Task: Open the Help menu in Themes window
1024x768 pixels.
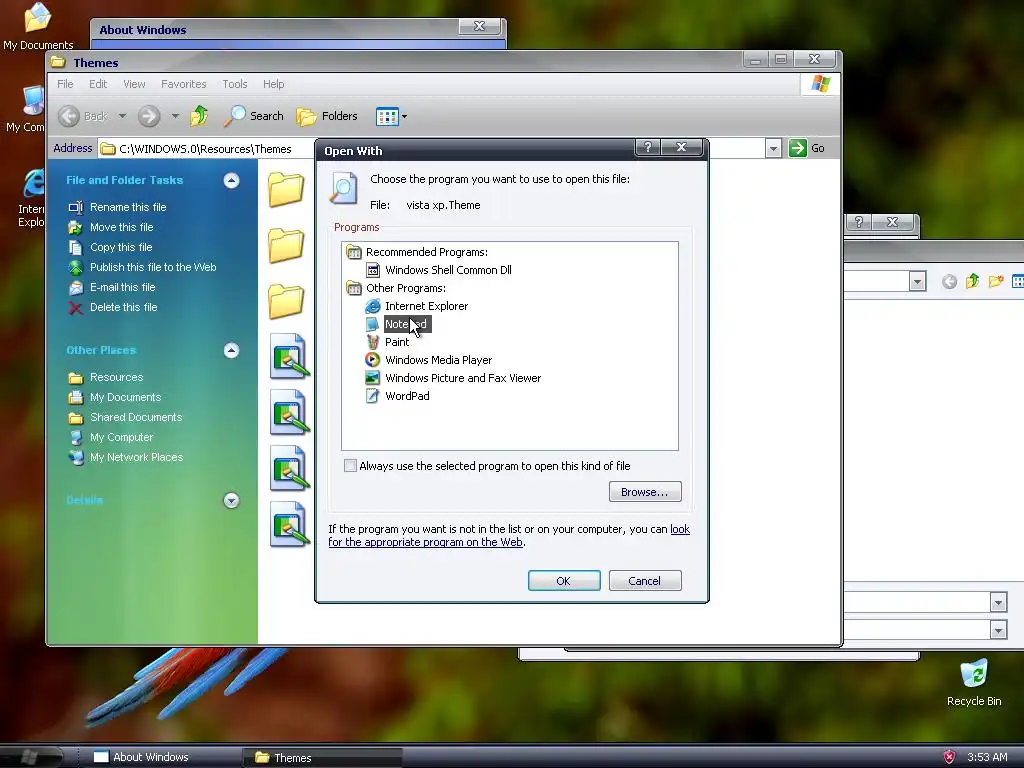Action: point(274,84)
